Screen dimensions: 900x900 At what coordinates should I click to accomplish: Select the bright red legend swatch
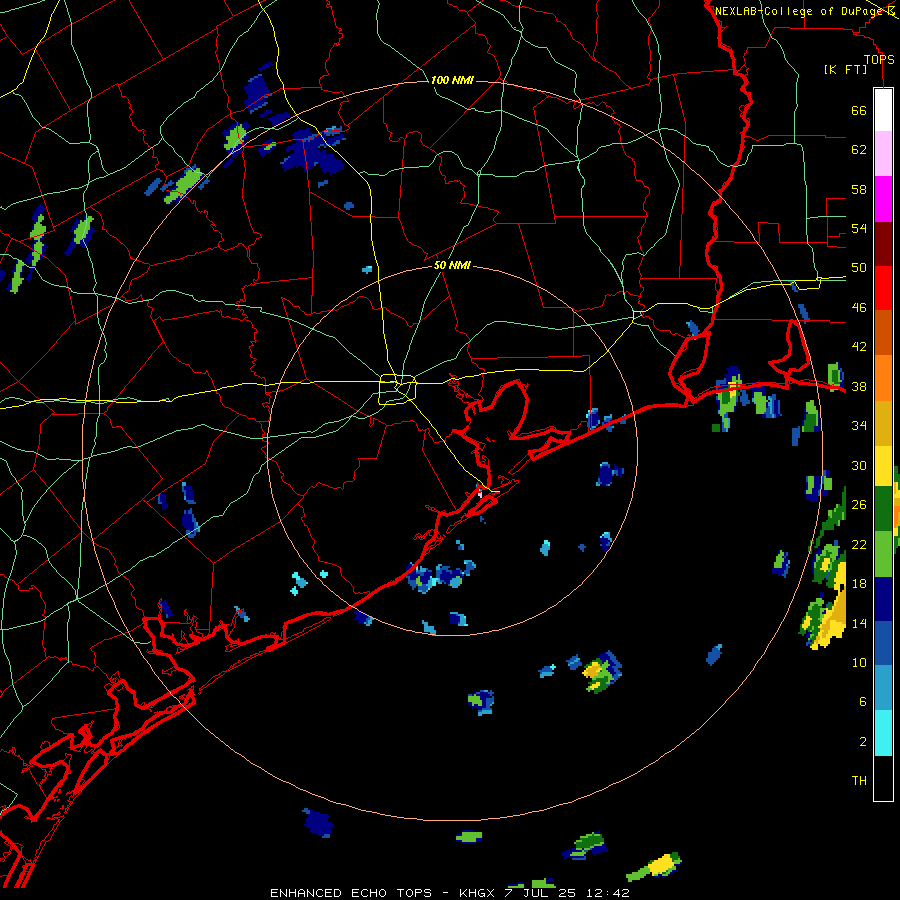(x=883, y=288)
